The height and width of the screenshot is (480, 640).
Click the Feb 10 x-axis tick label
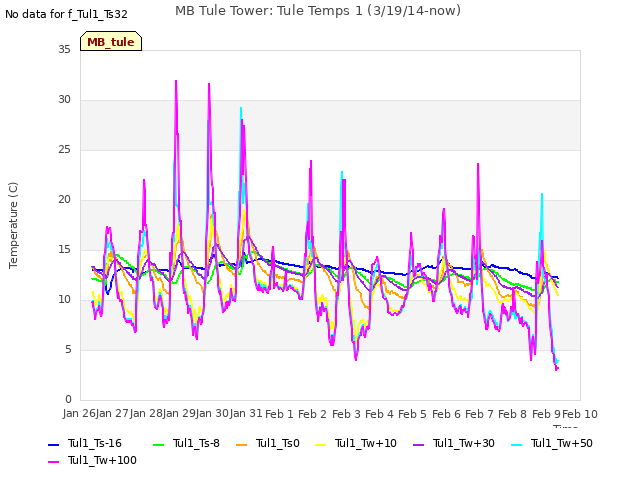point(580,414)
